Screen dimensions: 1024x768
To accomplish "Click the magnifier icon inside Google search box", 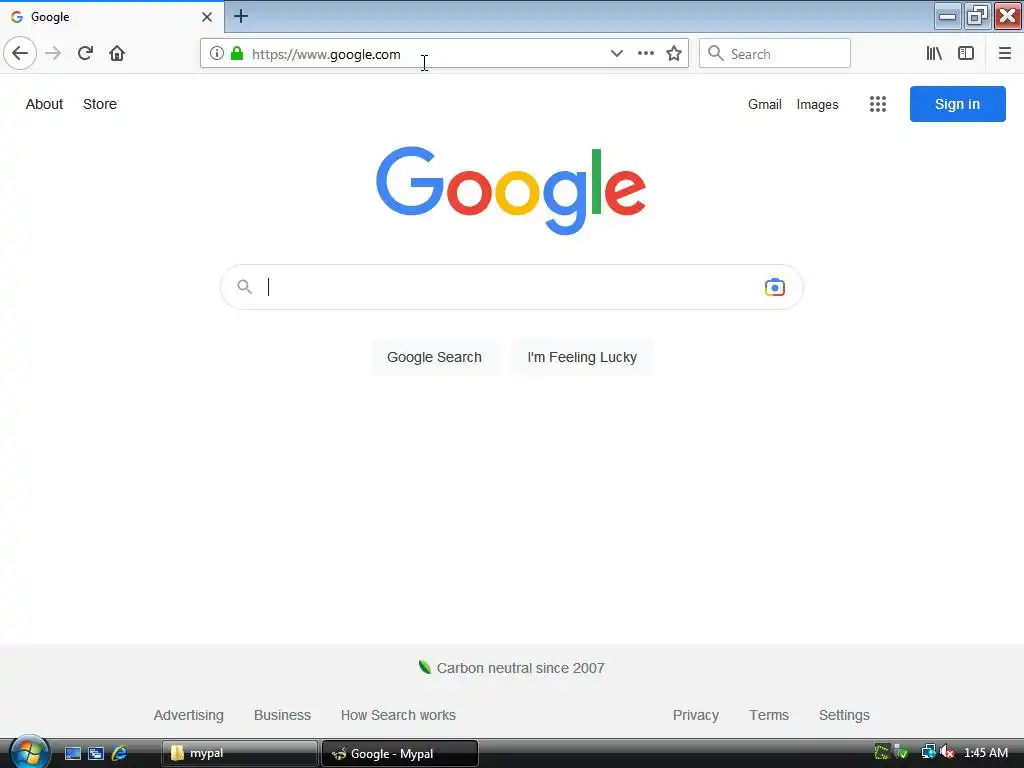I will [x=244, y=287].
